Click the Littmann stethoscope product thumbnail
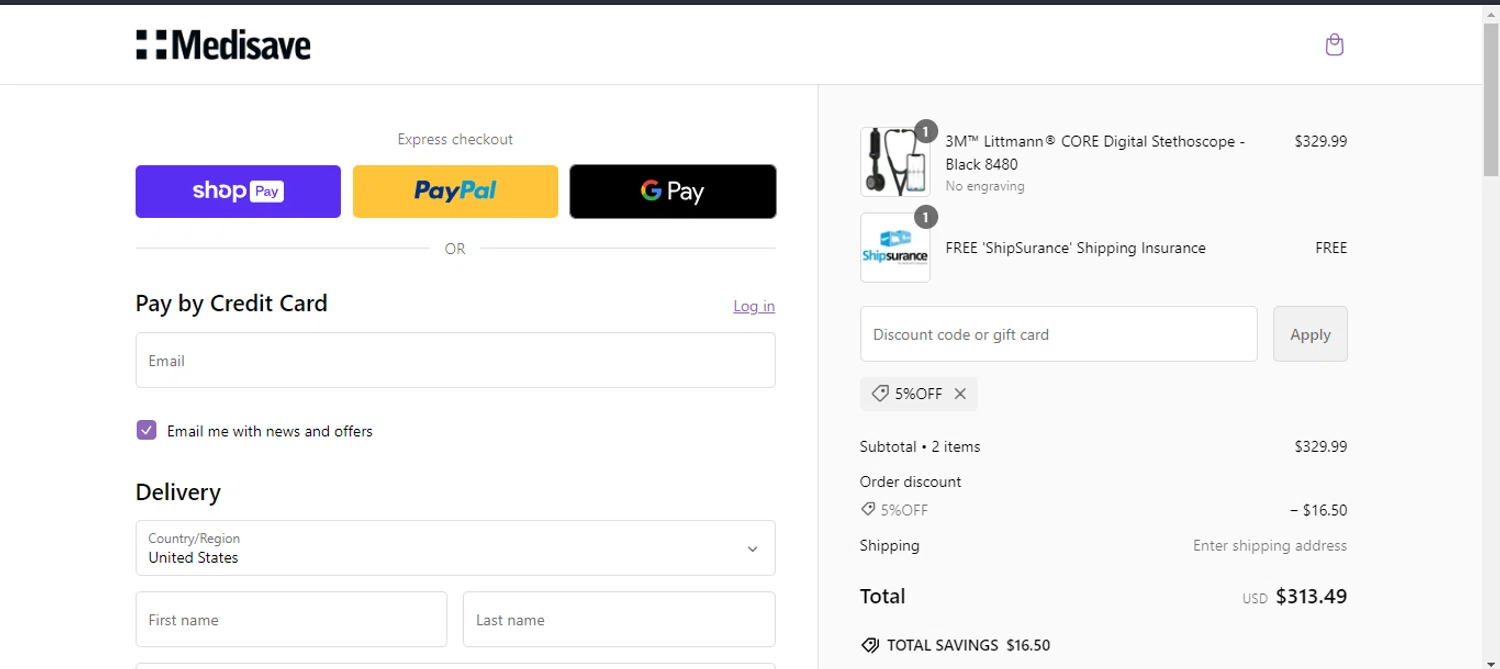 click(895, 162)
